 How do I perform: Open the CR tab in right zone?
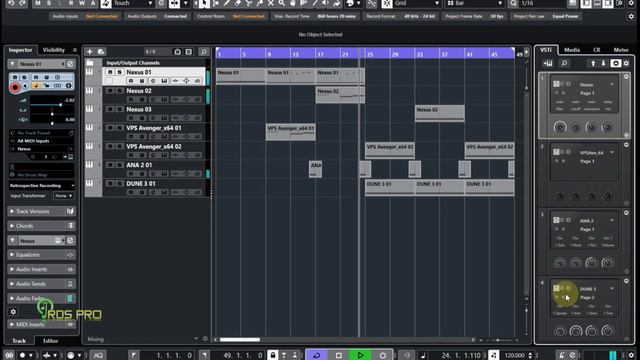point(596,50)
